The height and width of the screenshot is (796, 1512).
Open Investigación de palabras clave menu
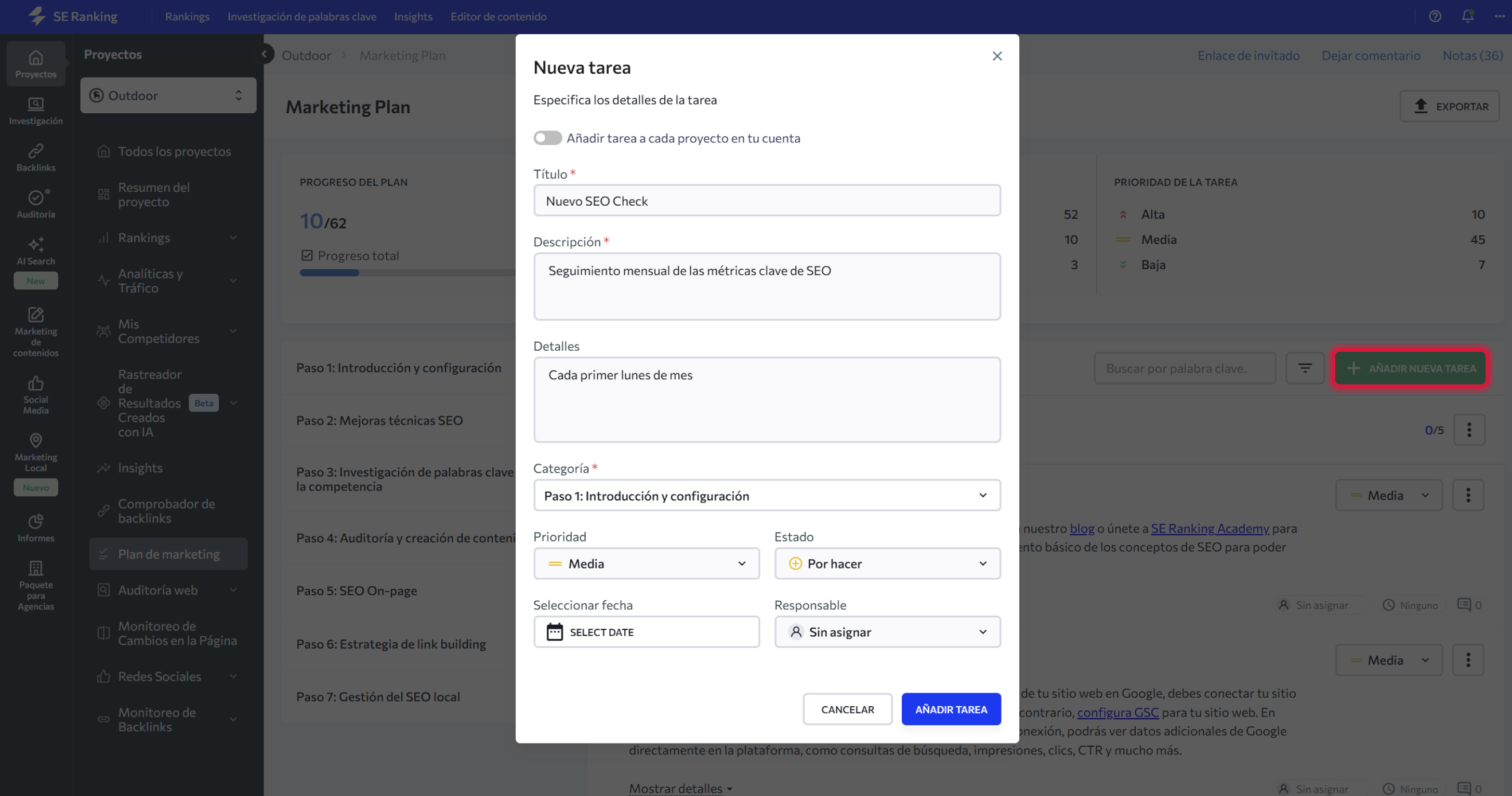301,17
